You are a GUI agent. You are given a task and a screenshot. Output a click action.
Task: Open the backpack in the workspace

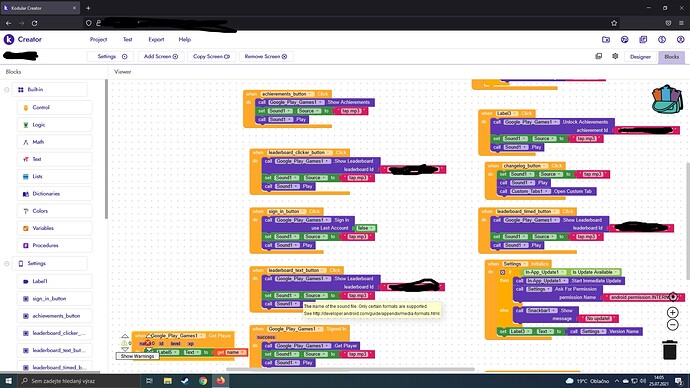[667, 99]
